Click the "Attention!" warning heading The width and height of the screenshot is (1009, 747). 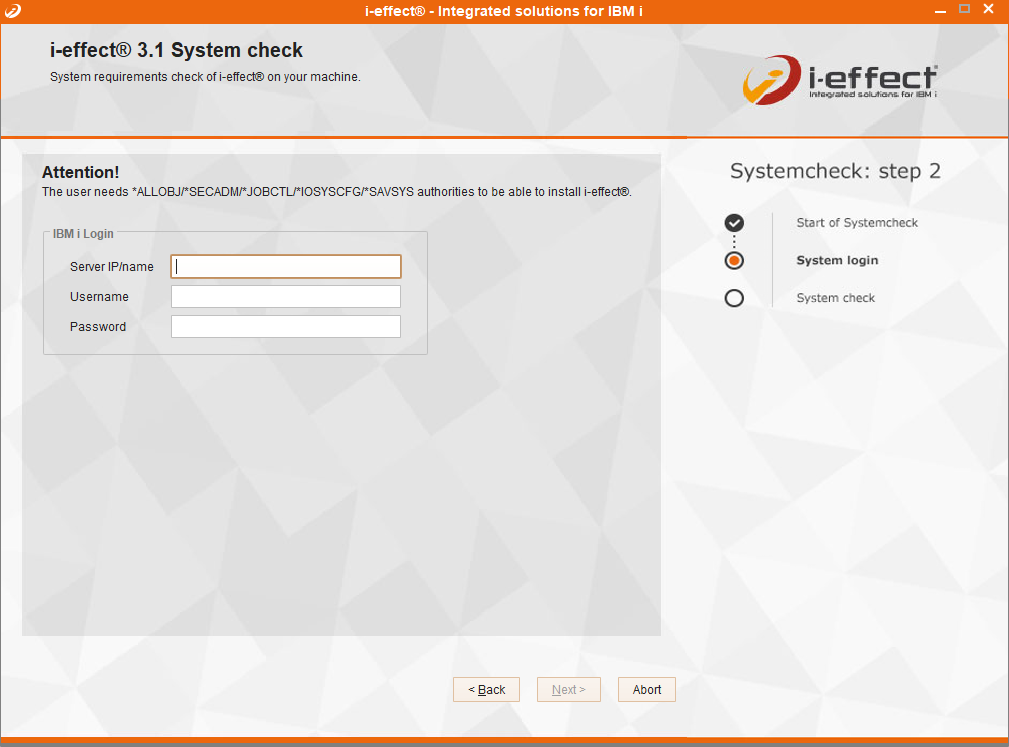tap(80, 173)
